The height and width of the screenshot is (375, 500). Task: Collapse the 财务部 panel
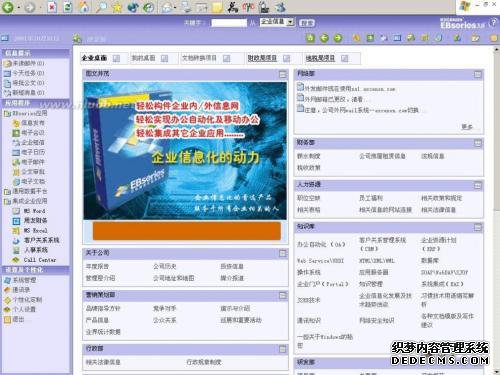pyautogui.click(x=478, y=143)
